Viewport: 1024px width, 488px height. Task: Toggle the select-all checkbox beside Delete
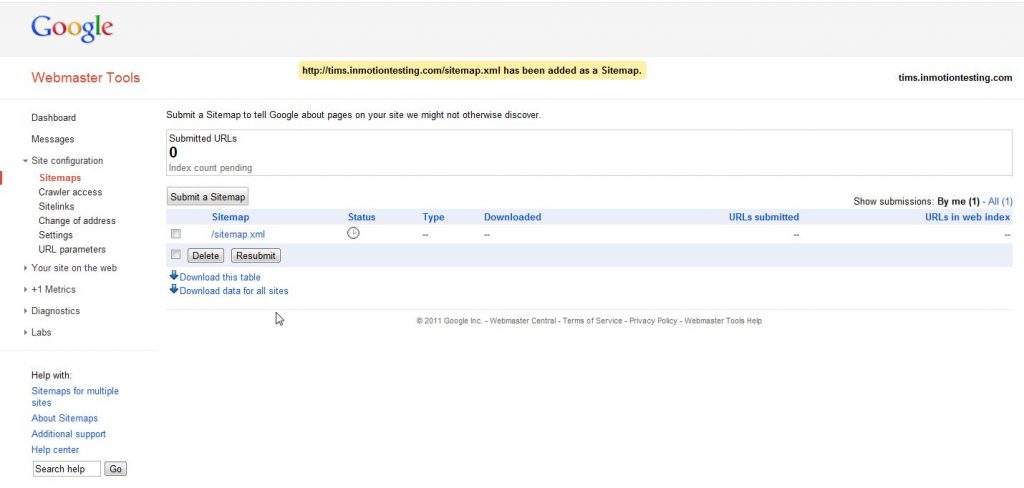pyautogui.click(x=176, y=255)
